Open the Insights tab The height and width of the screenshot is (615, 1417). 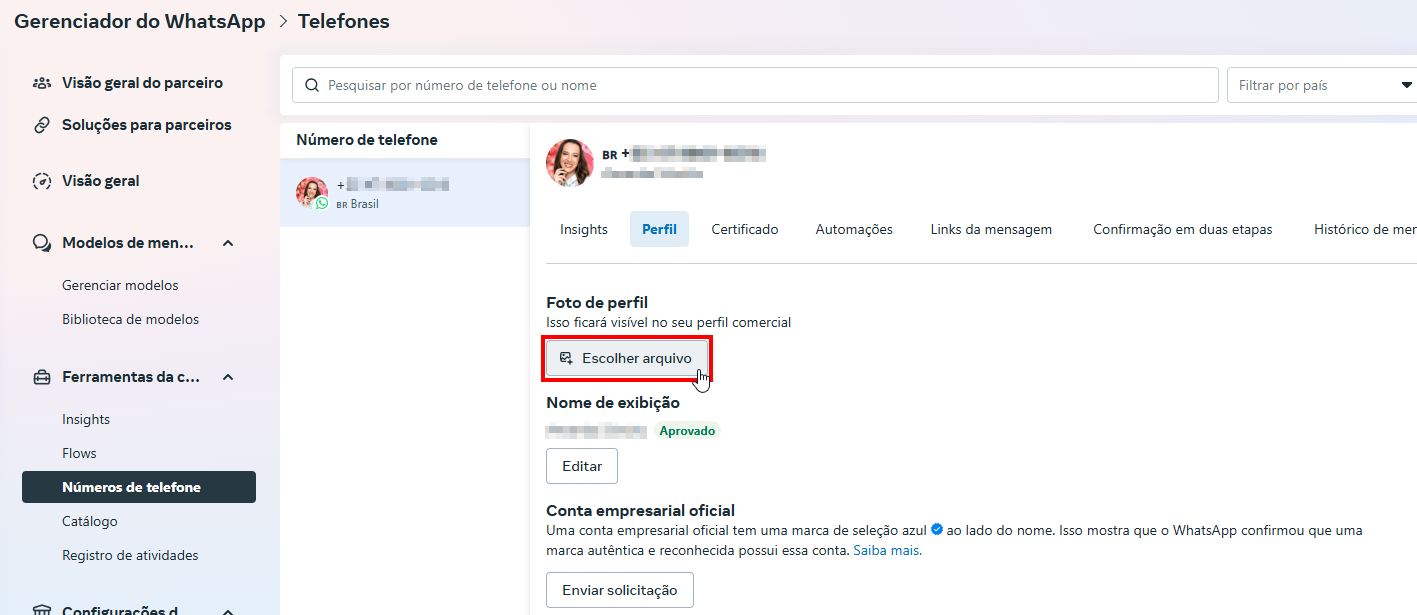[584, 229]
